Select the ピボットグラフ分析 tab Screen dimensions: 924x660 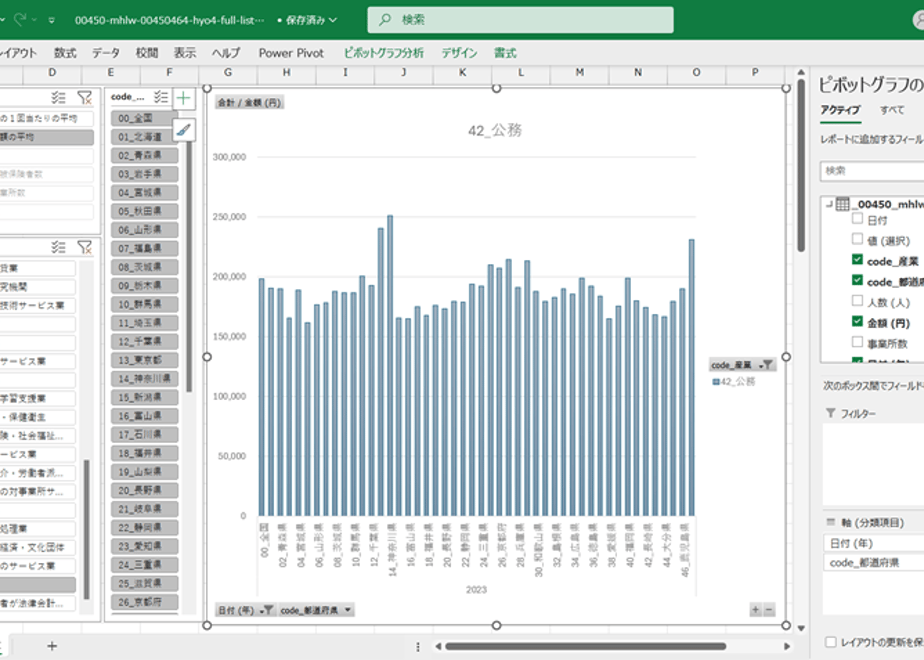coord(384,53)
